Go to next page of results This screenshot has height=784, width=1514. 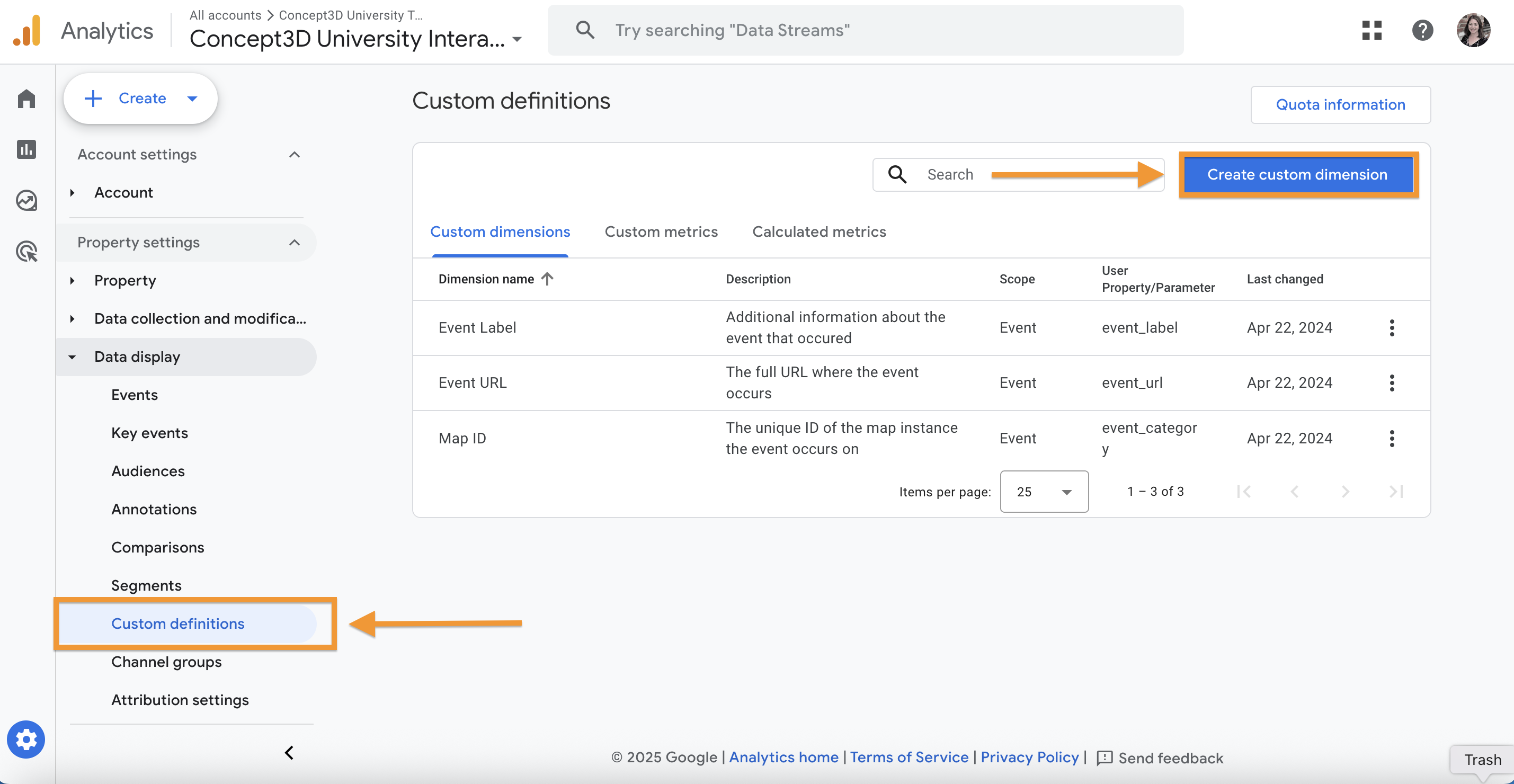pos(1346,491)
